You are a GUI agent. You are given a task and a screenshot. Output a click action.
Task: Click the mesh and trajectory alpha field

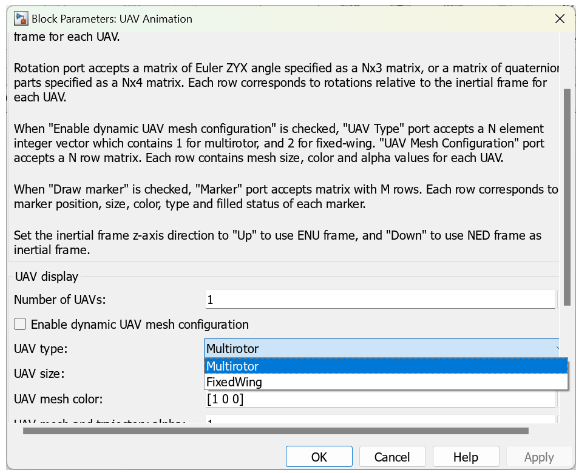pyautogui.click(x=380, y=420)
